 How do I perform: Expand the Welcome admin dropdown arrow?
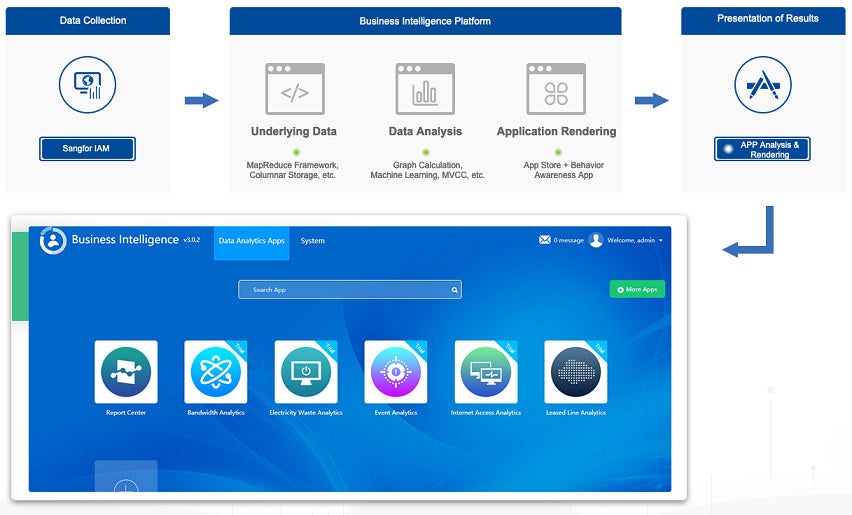661,240
